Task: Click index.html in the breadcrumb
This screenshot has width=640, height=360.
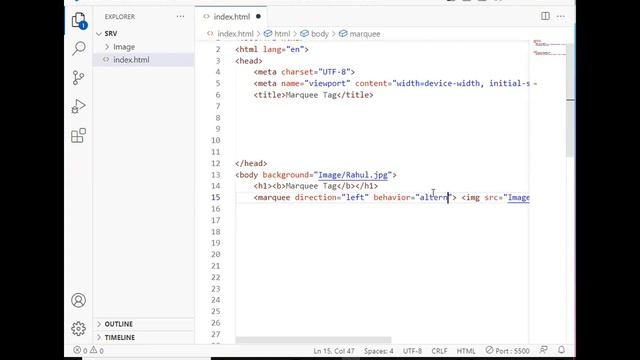Action: tap(235, 34)
